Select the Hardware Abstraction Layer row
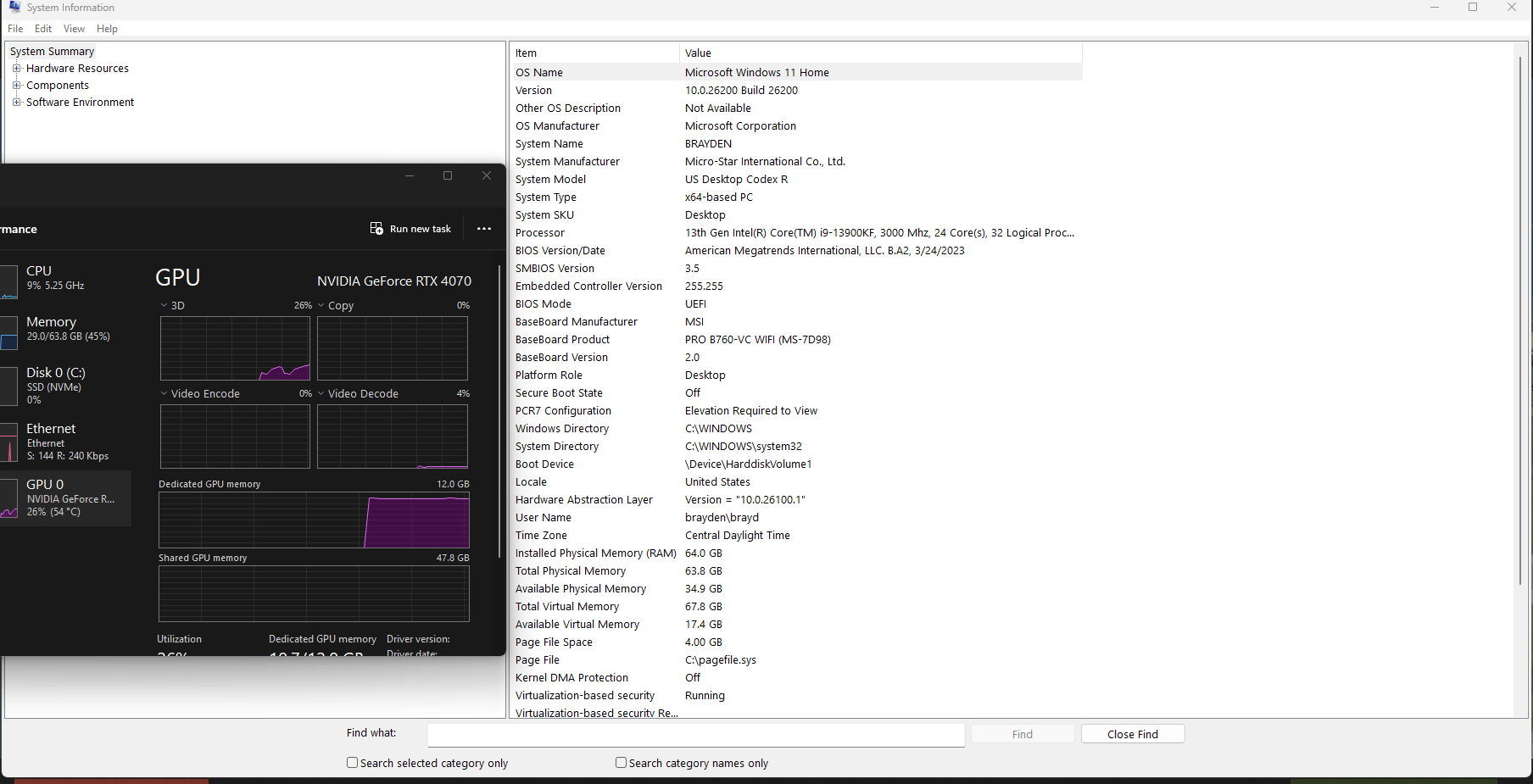The width and height of the screenshot is (1533, 784). (796, 500)
